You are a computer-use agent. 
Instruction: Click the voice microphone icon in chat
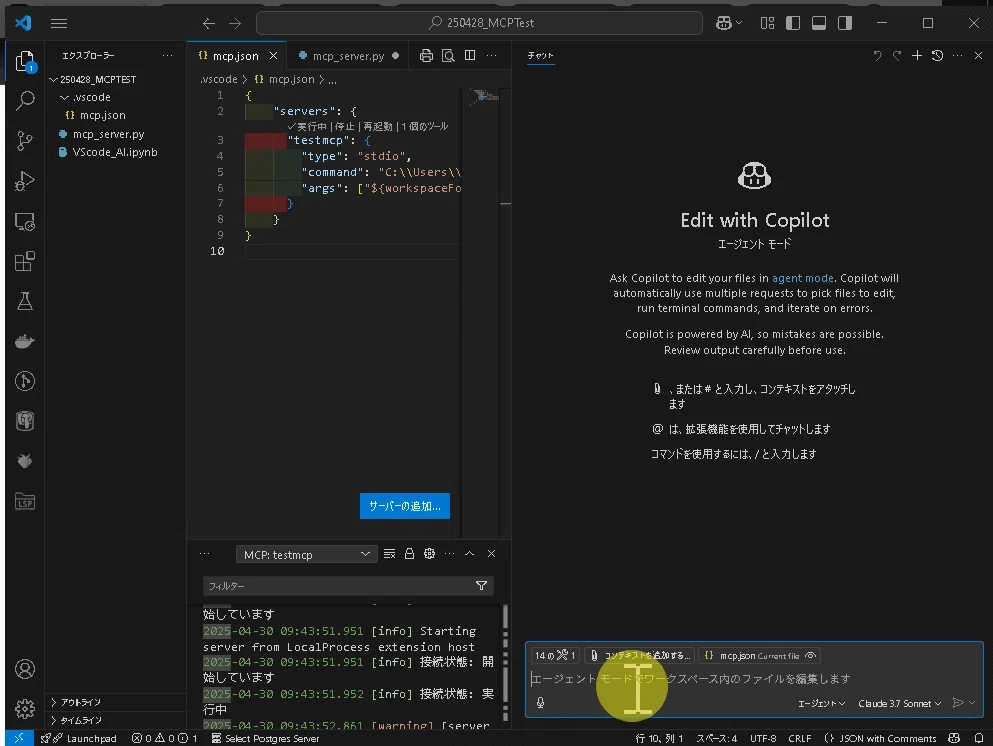[x=540, y=702]
